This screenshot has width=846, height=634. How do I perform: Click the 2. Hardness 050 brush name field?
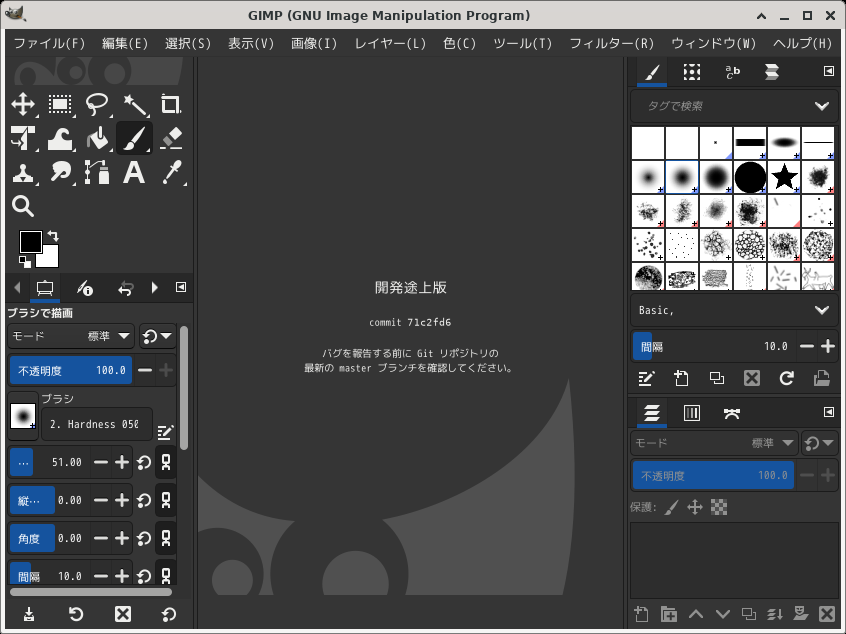(96, 424)
